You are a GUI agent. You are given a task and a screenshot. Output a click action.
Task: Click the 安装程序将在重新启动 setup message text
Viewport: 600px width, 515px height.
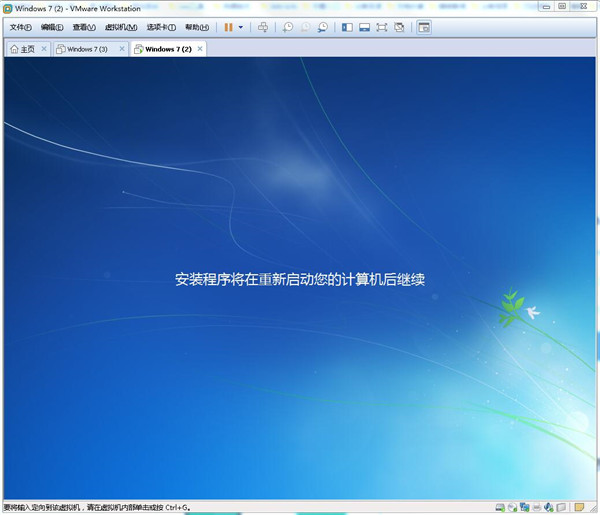(x=300, y=279)
